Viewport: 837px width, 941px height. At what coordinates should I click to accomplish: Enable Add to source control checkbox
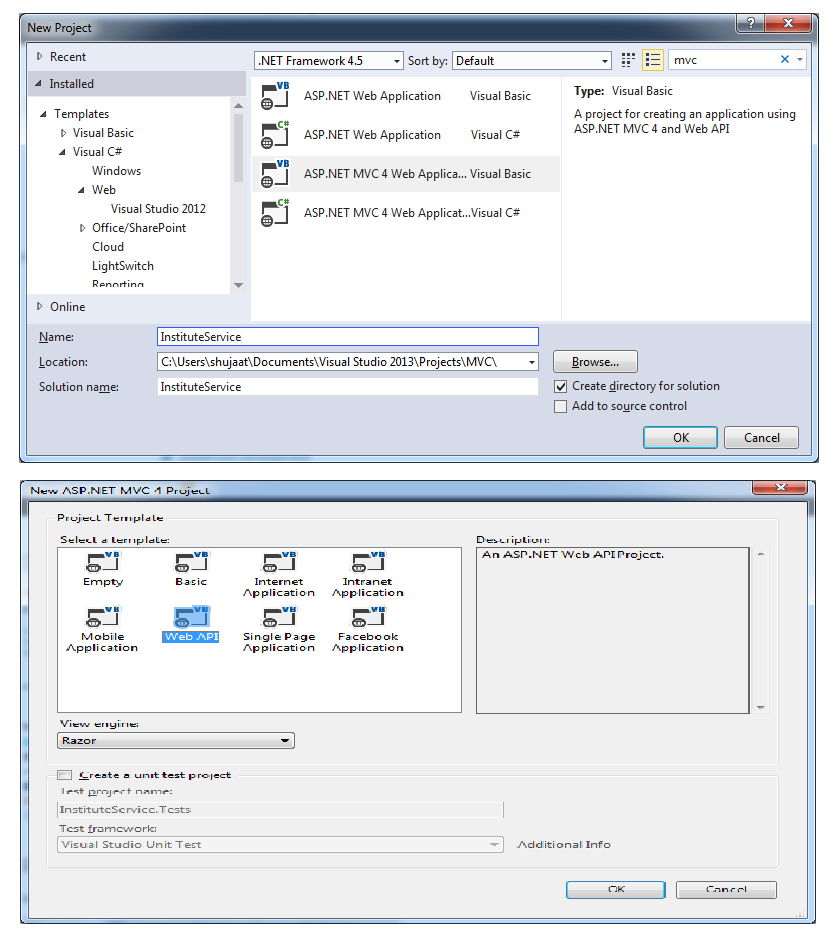(560, 406)
